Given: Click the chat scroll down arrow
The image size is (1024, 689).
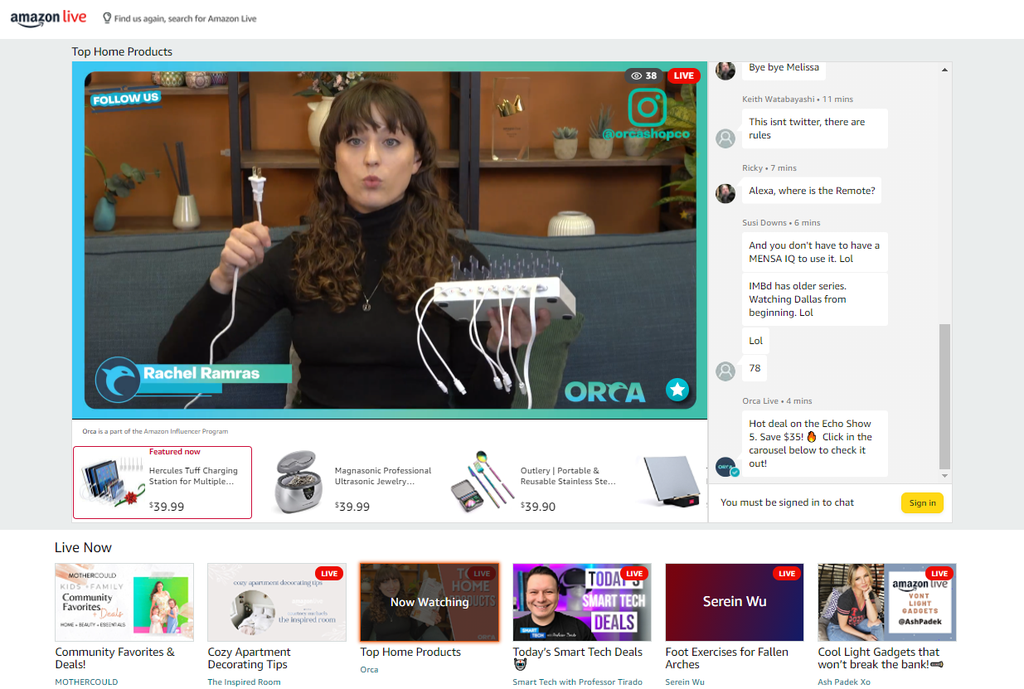Looking at the screenshot, I should pyautogui.click(x=944, y=475).
